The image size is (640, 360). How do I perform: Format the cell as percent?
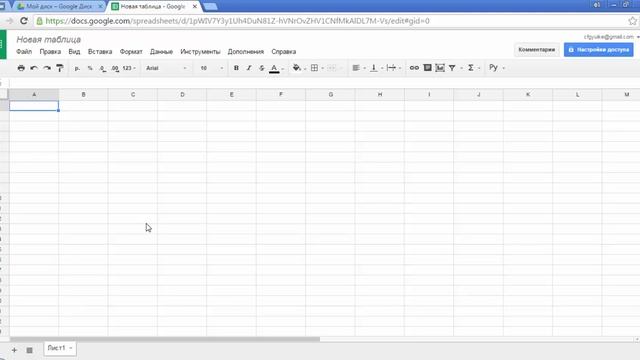click(90, 68)
